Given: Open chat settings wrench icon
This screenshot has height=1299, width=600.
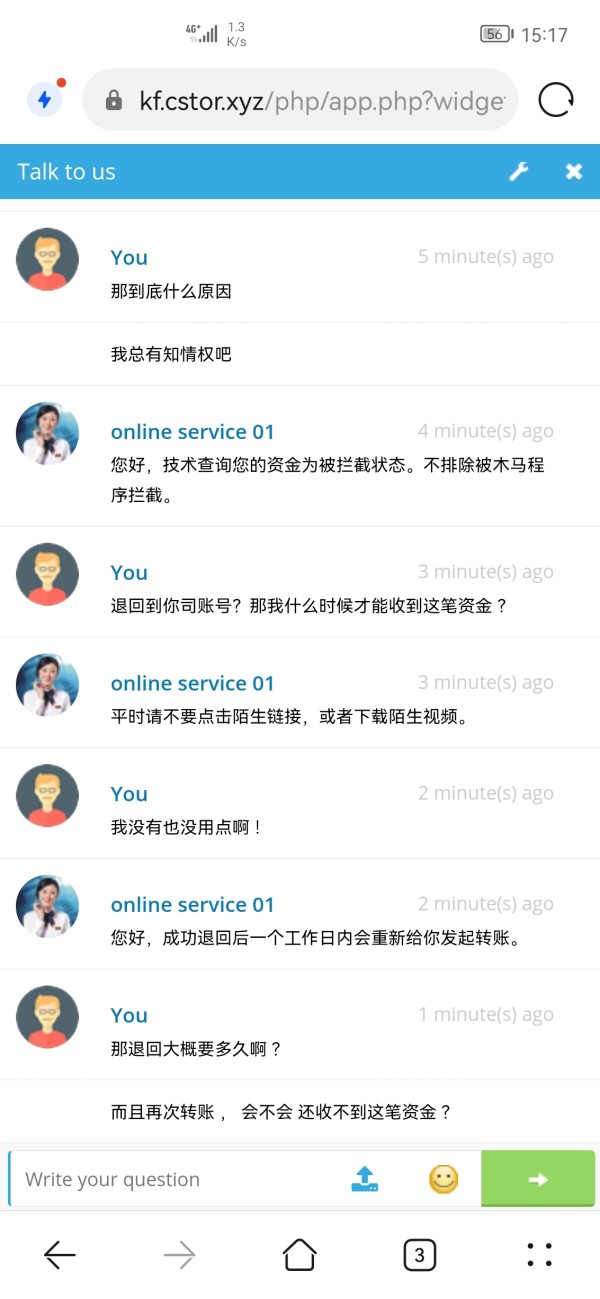Looking at the screenshot, I should click(518, 172).
